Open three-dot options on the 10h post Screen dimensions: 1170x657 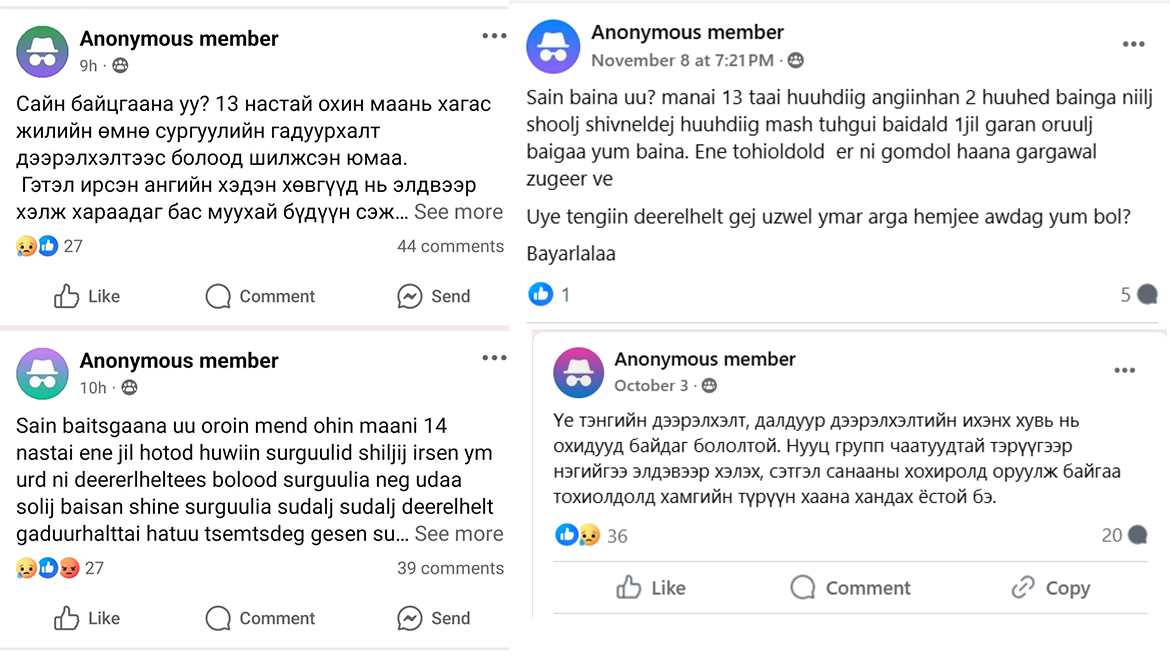click(494, 358)
